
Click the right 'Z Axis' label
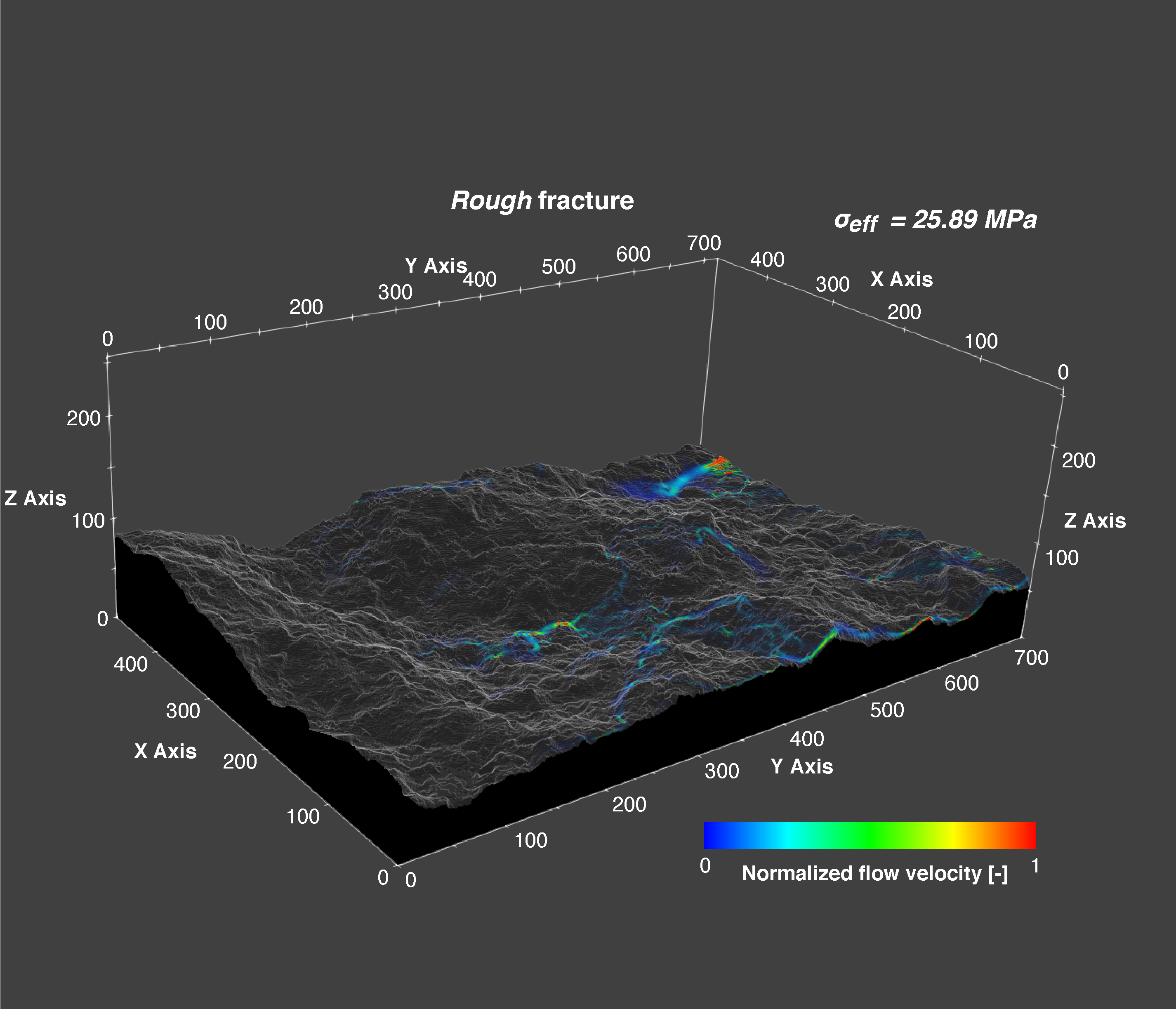click(x=1095, y=521)
